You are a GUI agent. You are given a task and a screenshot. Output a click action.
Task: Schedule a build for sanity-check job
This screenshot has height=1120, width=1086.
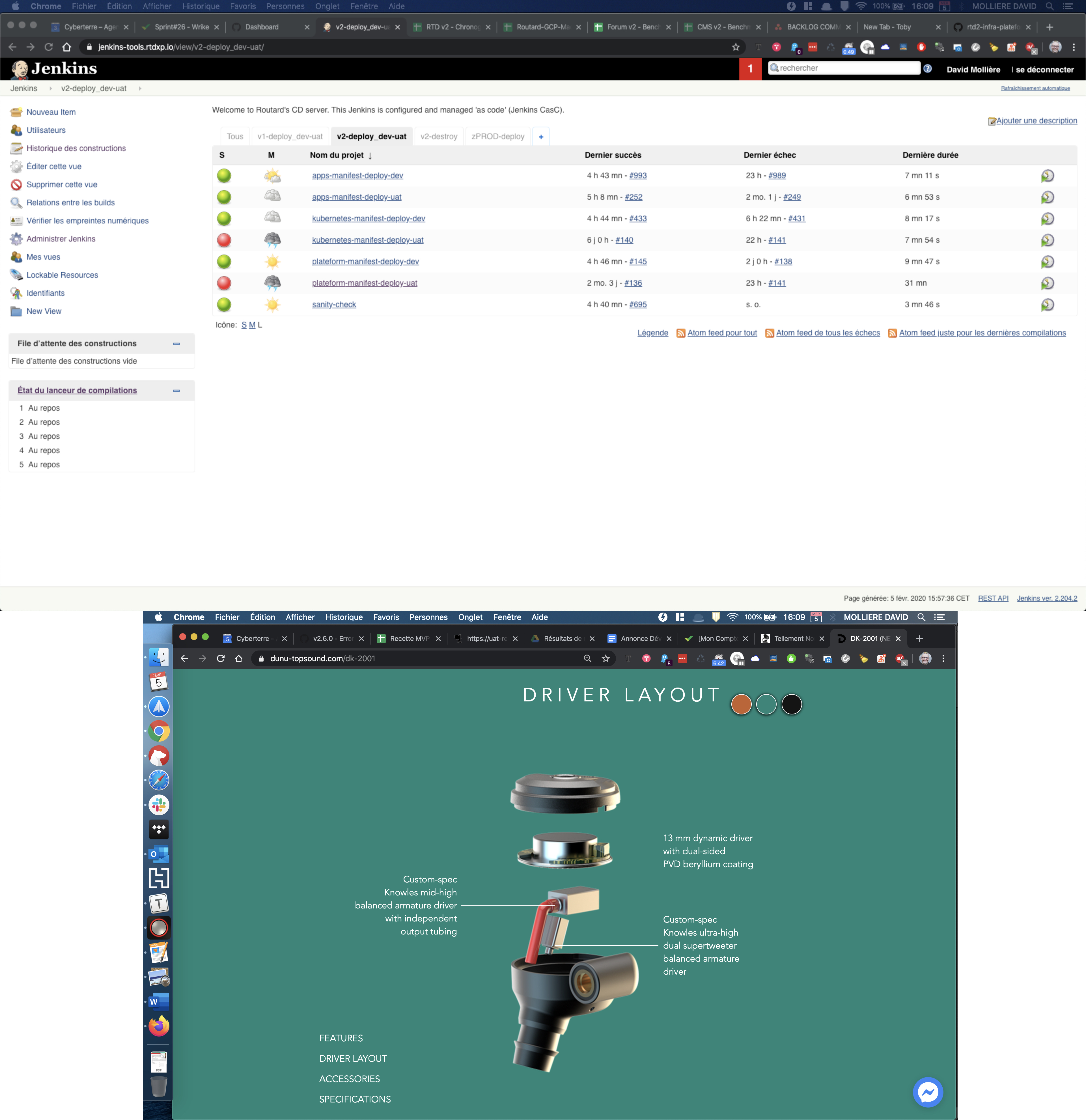click(1047, 305)
